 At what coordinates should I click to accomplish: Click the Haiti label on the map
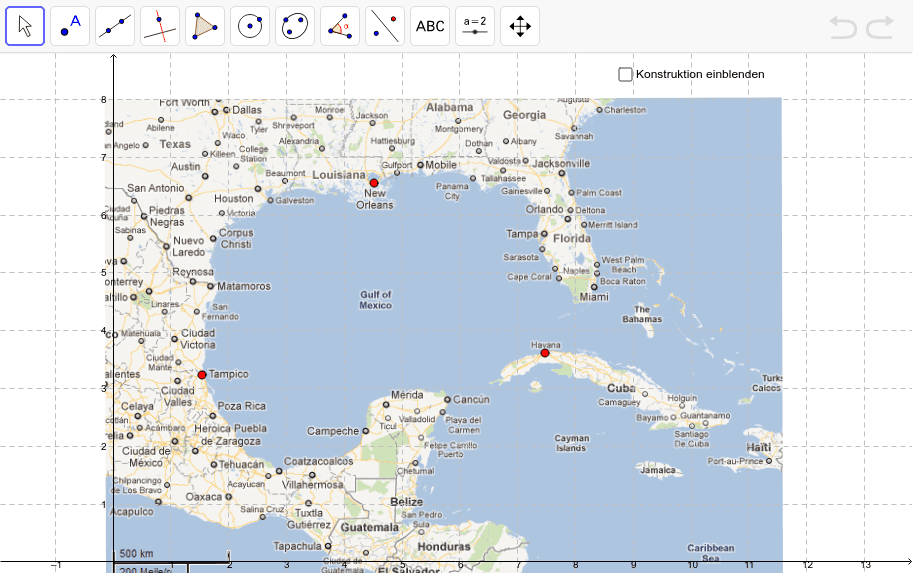[758, 447]
